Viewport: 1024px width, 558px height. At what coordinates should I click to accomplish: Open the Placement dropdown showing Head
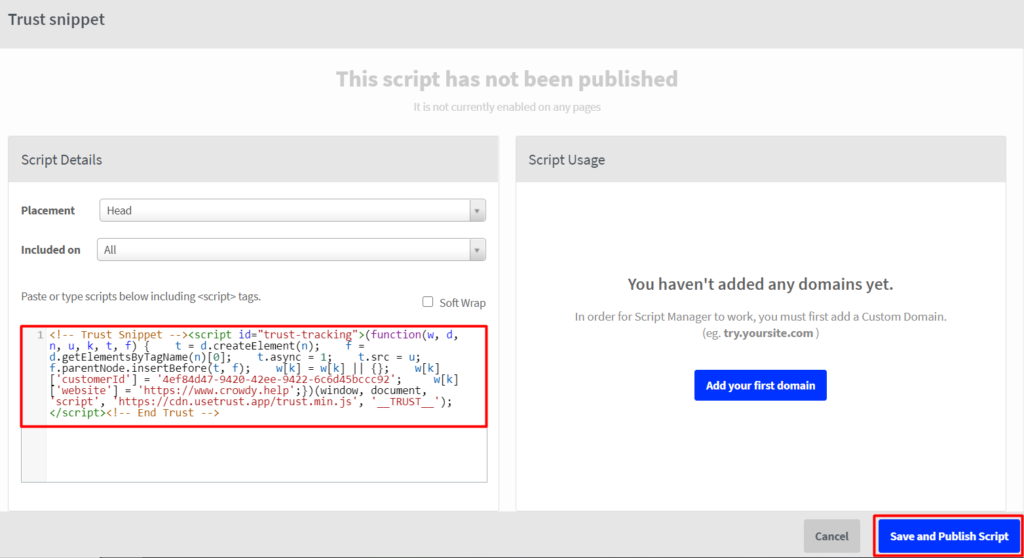[292, 210]
